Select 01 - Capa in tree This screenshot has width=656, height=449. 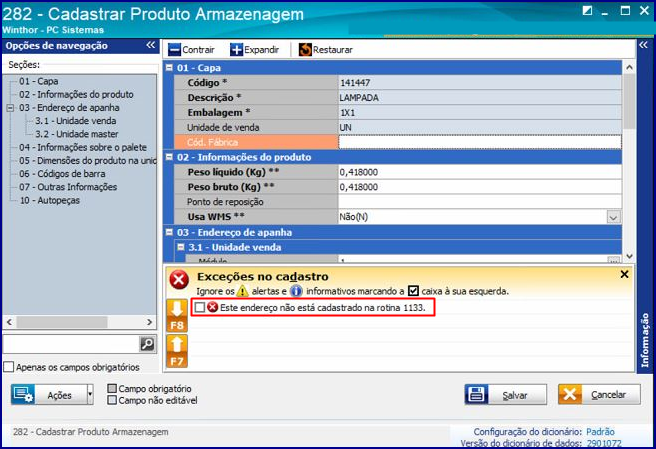(38, 81)
